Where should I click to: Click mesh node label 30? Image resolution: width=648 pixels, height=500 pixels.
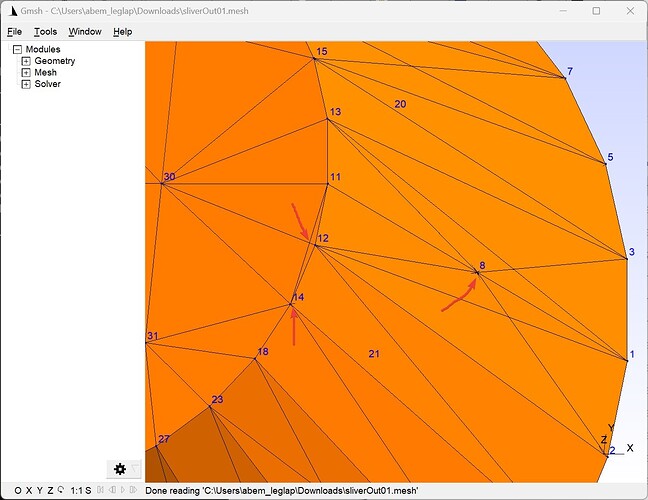pyautogui.click(x=169, y=176)
